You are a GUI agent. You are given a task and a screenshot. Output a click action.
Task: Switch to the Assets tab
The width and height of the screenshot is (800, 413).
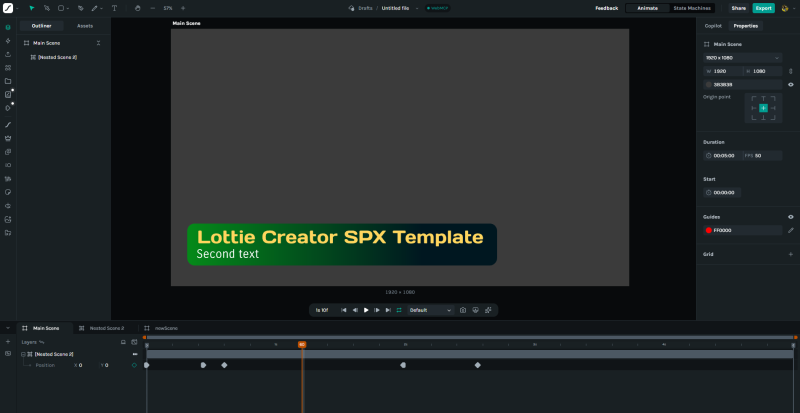[x=85, y=26]
